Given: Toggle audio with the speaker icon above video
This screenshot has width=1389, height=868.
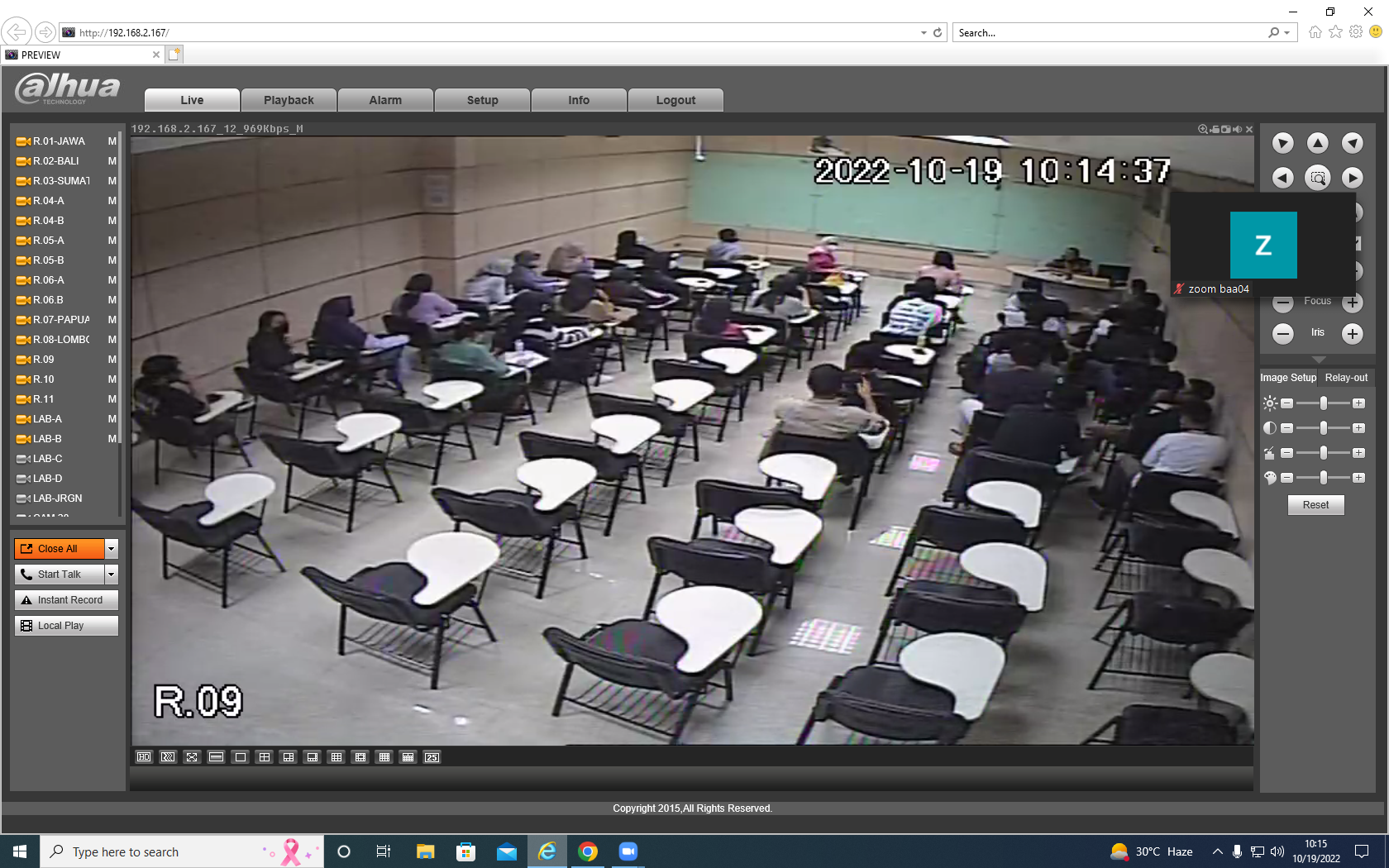Looking at the screenshot, I should pos(1238,129).
